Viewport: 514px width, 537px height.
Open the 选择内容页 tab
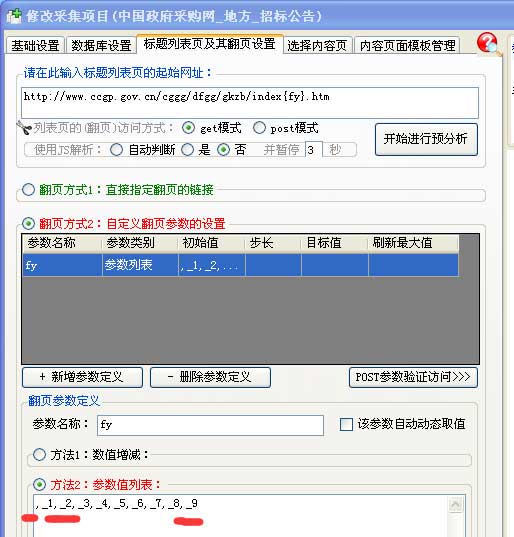click(x=317, y=45)
